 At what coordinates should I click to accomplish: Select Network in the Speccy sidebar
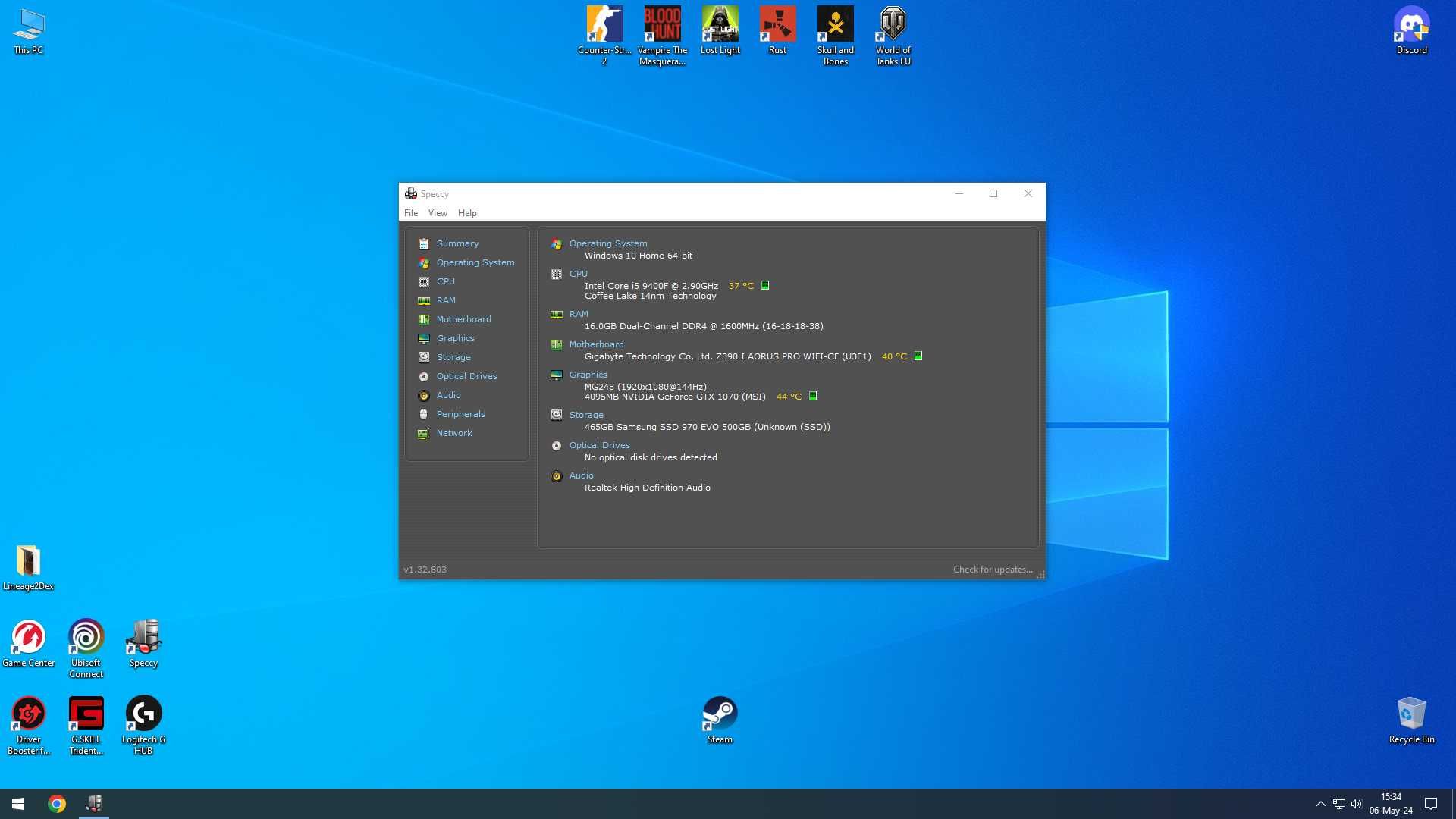tap(454, 433)
